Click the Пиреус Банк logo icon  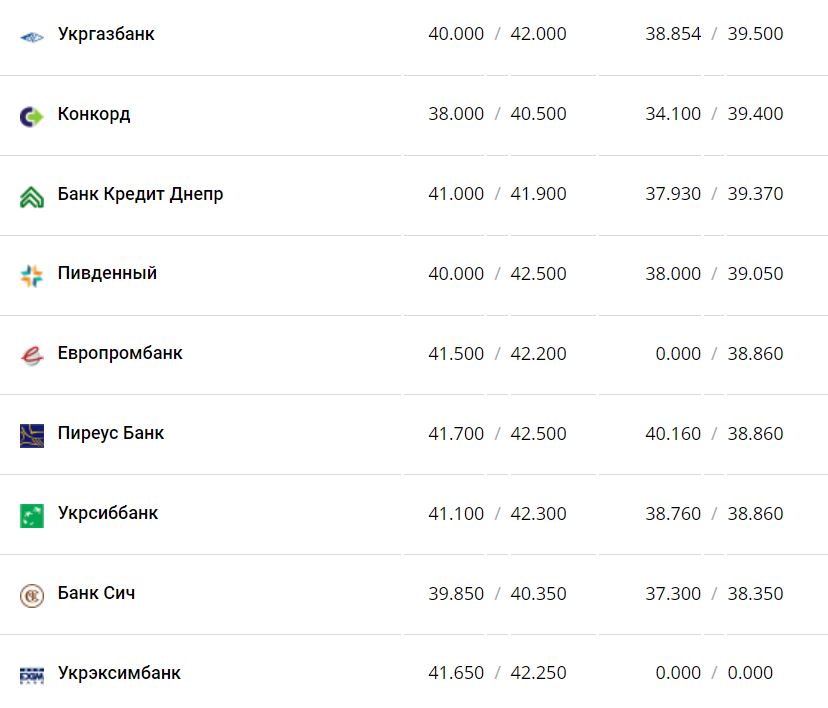coord(32,435)
